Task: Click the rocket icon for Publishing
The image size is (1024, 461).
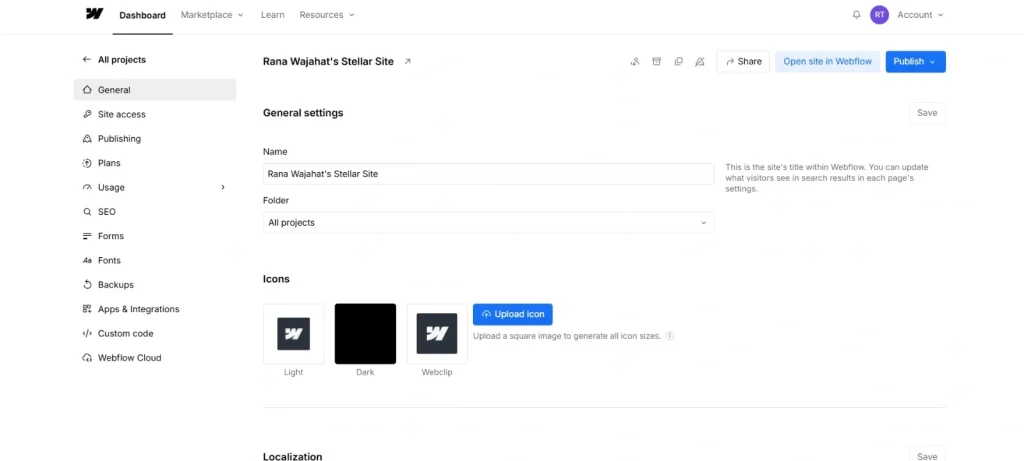Action: pyautogui.click(x=87, y=138)
